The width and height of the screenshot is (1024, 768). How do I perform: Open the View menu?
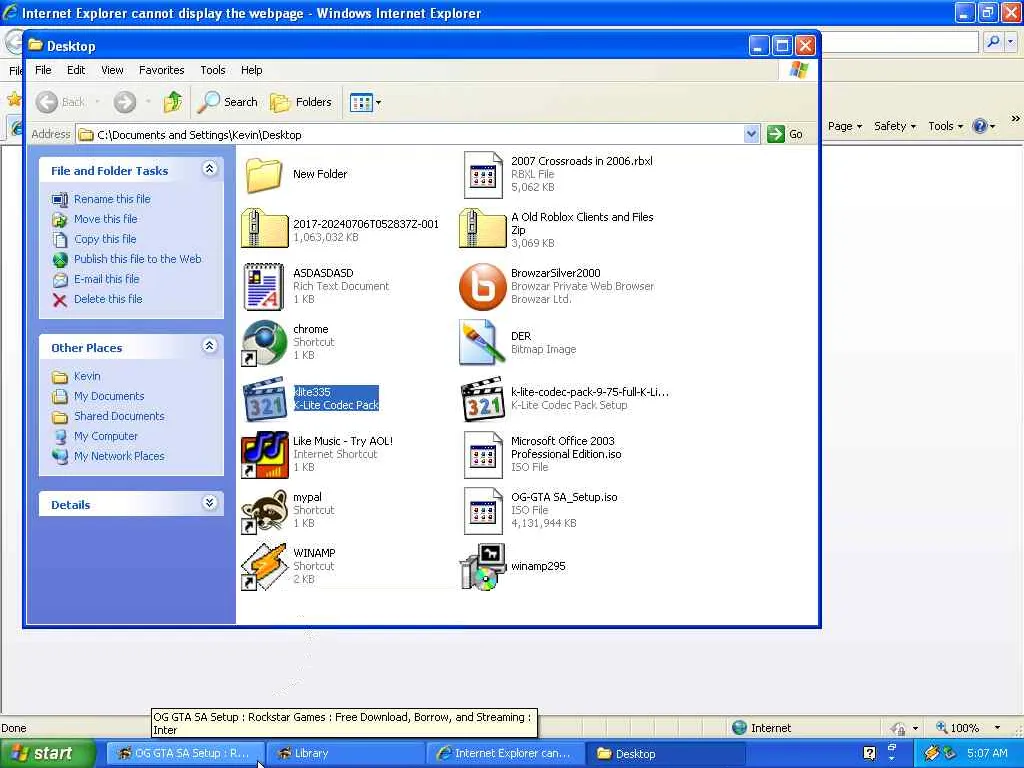pyautogui.click(x=112, y=70)
